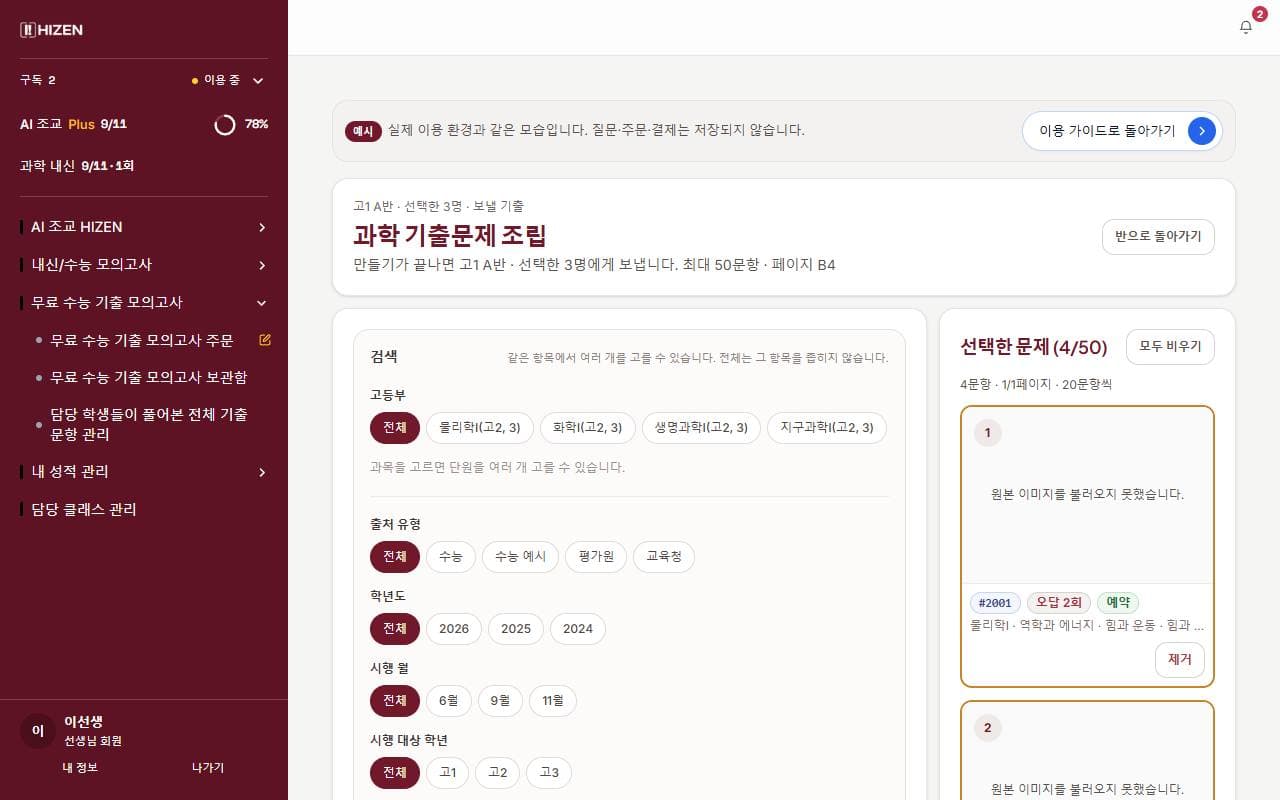Image resolution: width=1280 pixels, height=800 pixels.
Task: Select 고2 grade chip
Action: pyautogui.click(x=498, y=772)
